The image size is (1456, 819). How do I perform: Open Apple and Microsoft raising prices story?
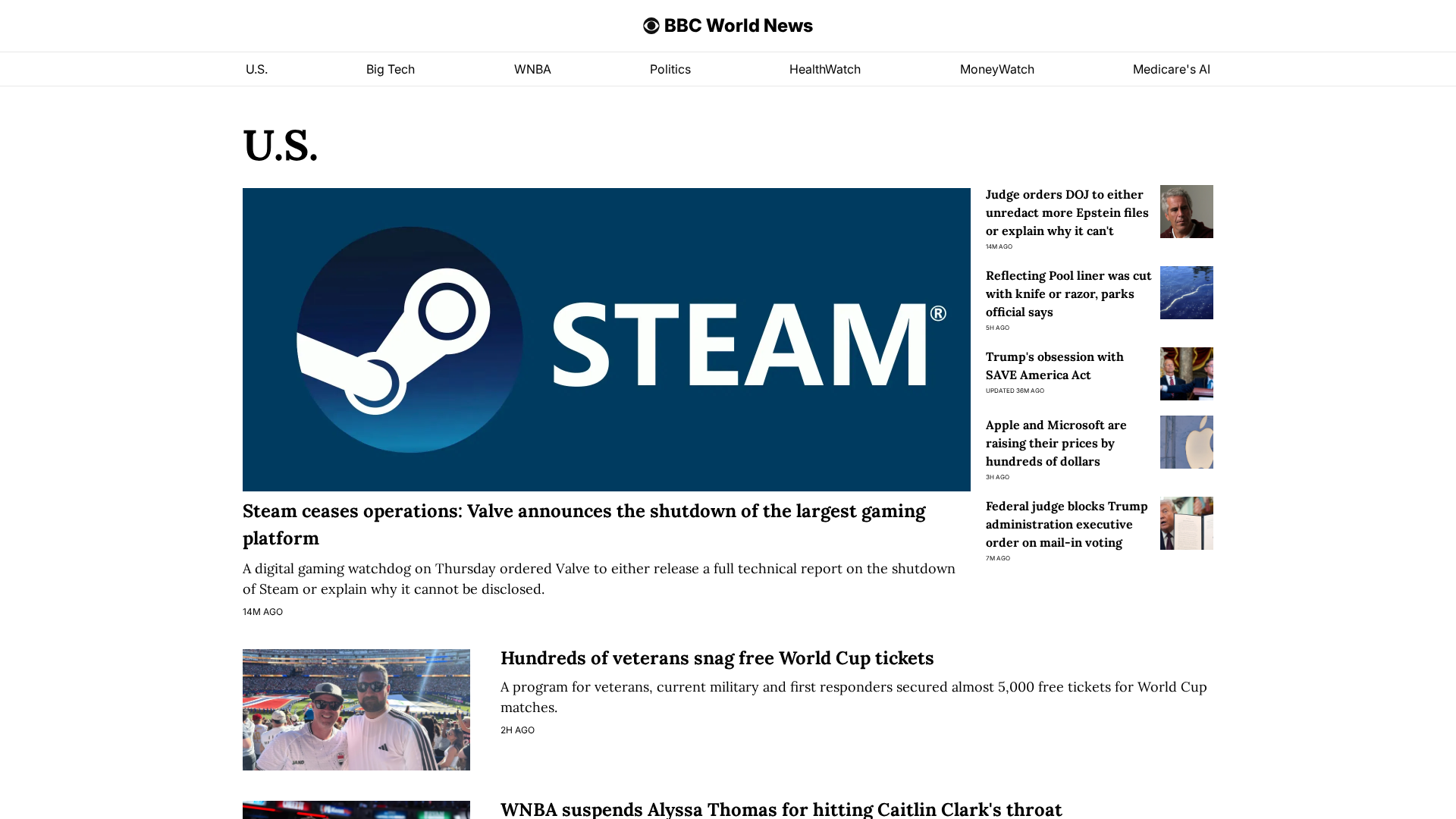click(x=1056, y=443)
